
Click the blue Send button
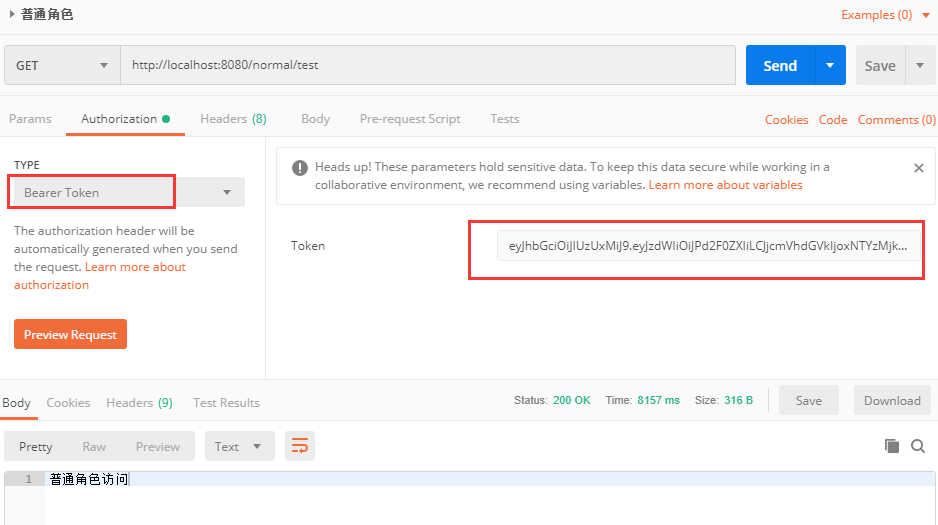point(780,65)
